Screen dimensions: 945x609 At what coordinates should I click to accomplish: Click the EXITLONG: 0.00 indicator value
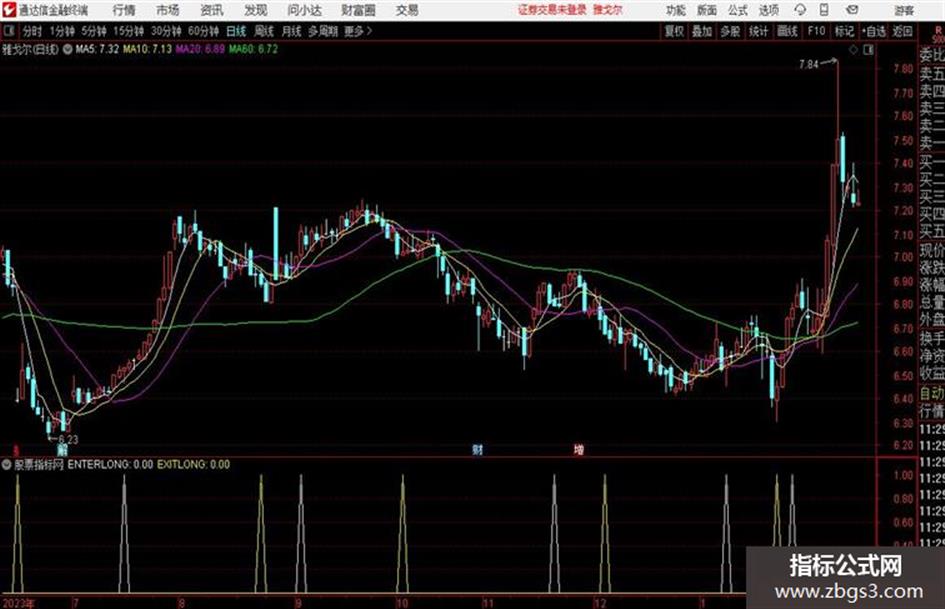[193, 464]
